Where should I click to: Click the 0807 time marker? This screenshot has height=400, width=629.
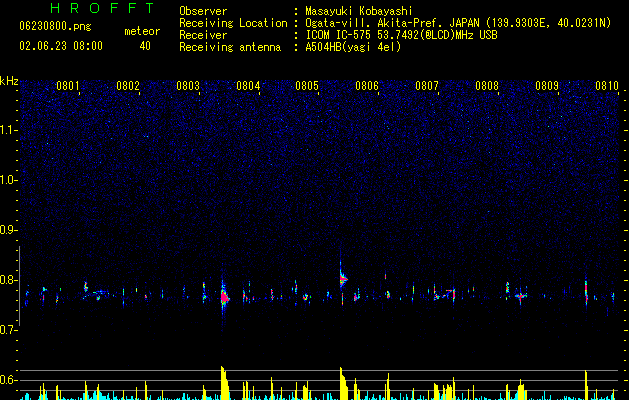(427, 86)
